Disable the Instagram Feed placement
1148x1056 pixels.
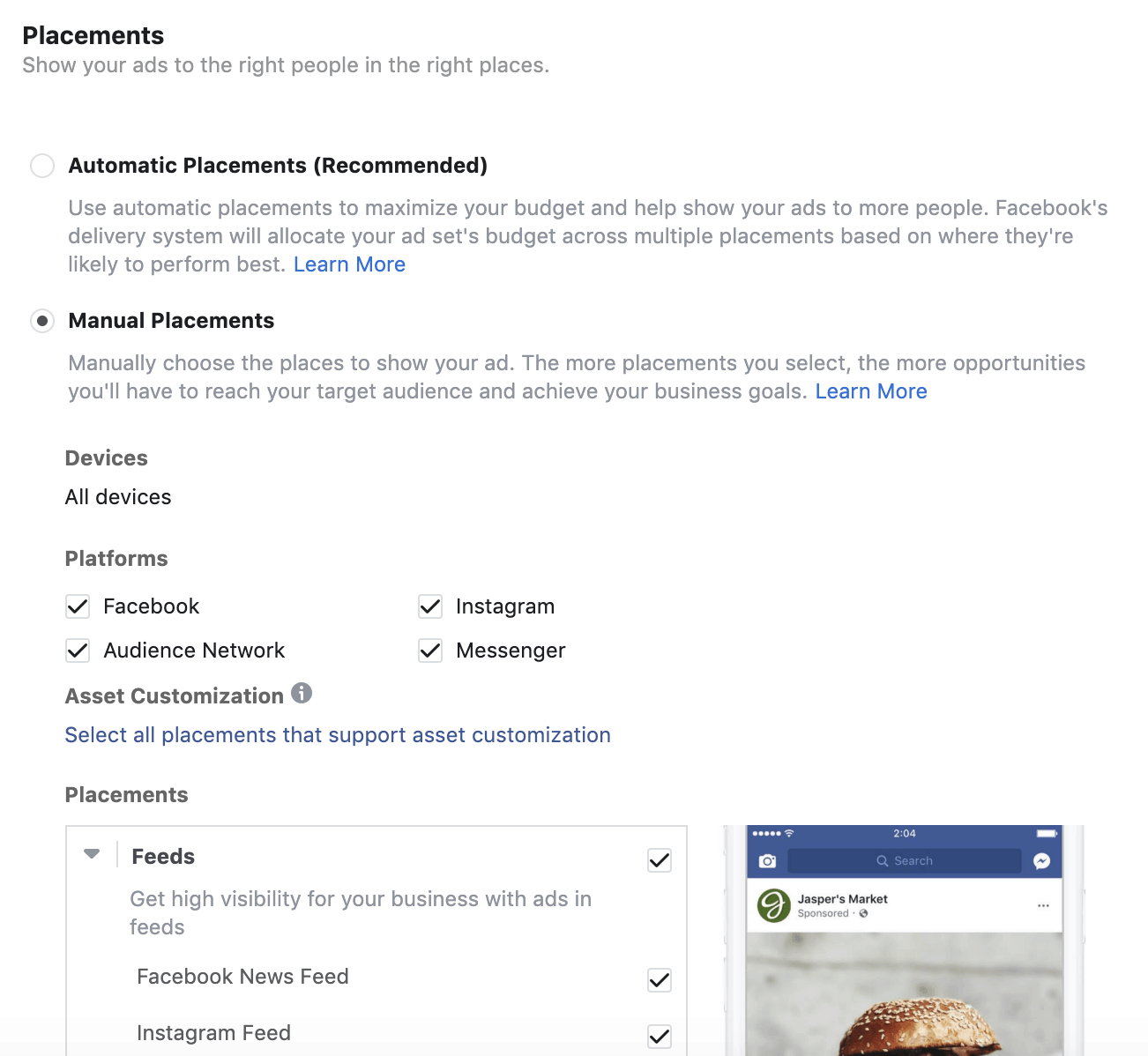click(x=660, y=1037)
